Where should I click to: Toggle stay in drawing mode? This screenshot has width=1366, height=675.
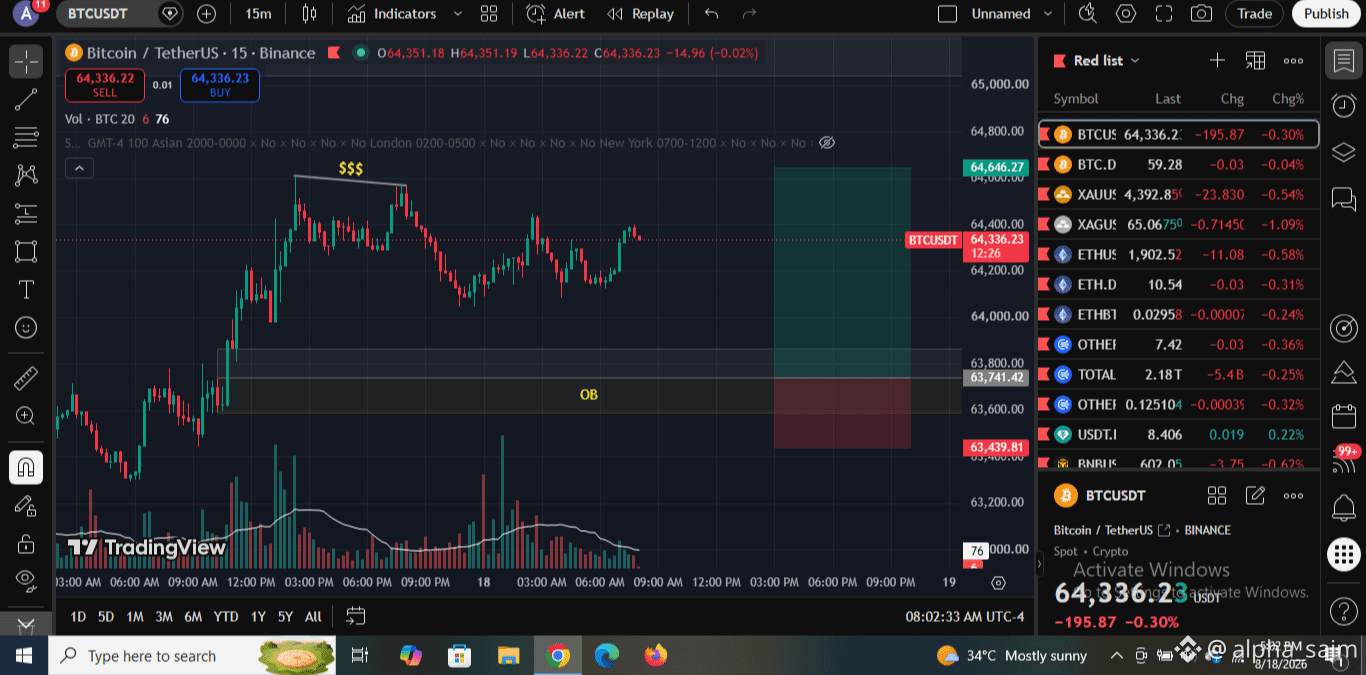tap(26, 505)
